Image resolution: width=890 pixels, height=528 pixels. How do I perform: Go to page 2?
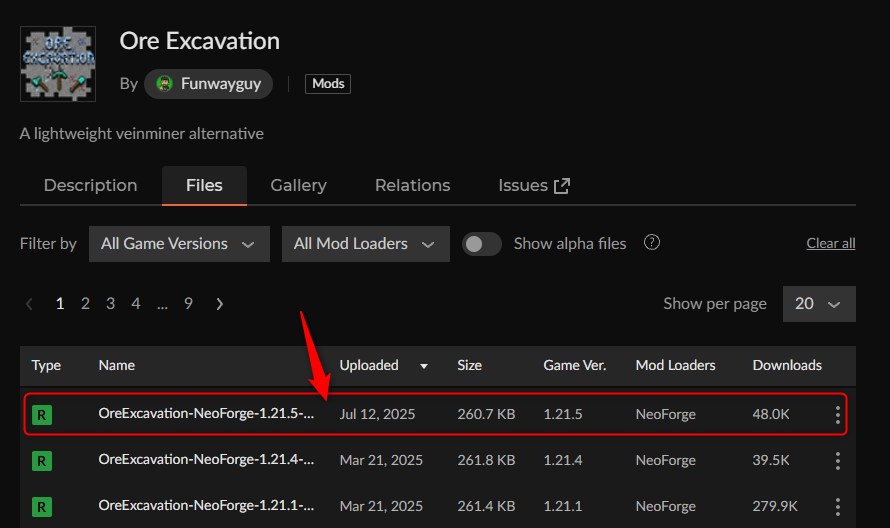click(85, 304)
